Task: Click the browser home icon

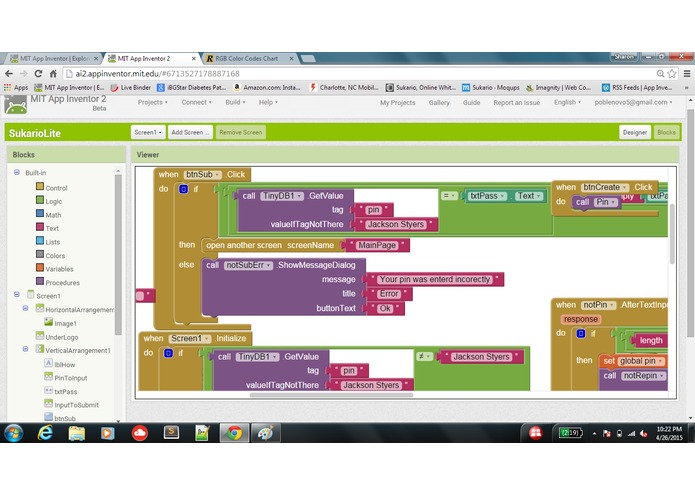Action: coord(53,74)
